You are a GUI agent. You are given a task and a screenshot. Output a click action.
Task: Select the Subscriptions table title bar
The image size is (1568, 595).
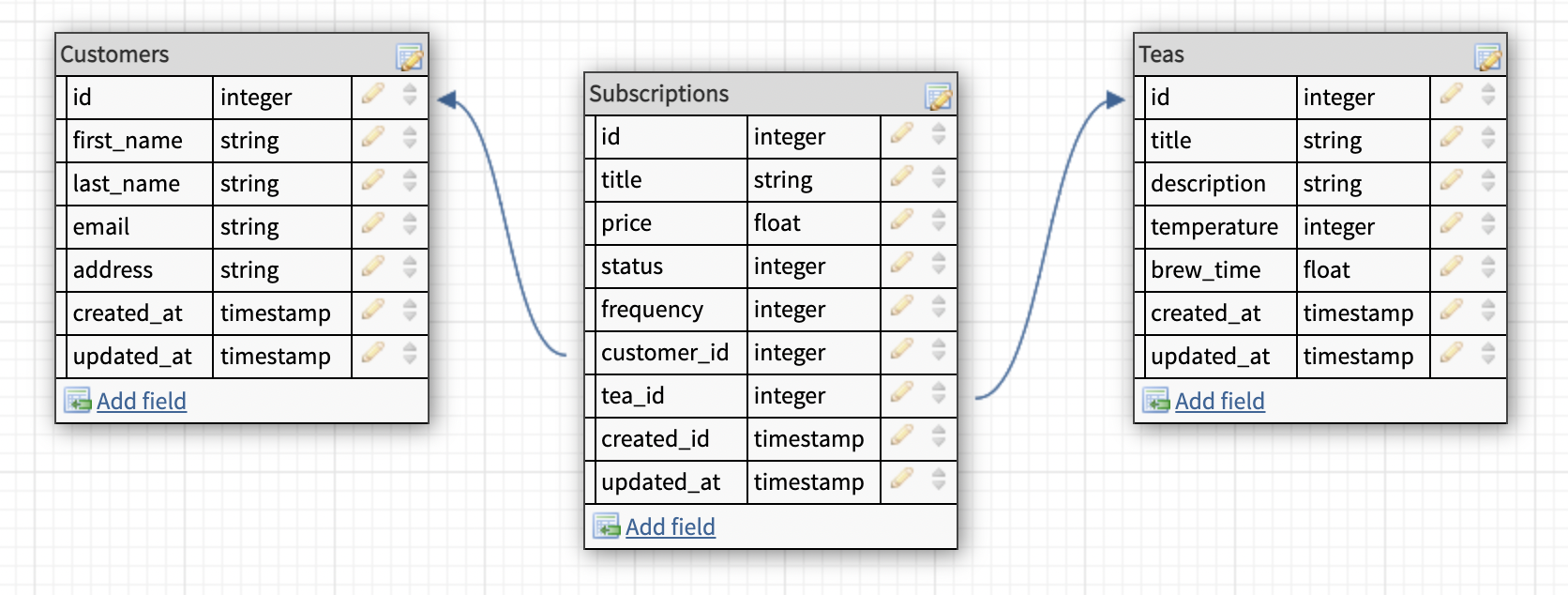coord(771,94)
